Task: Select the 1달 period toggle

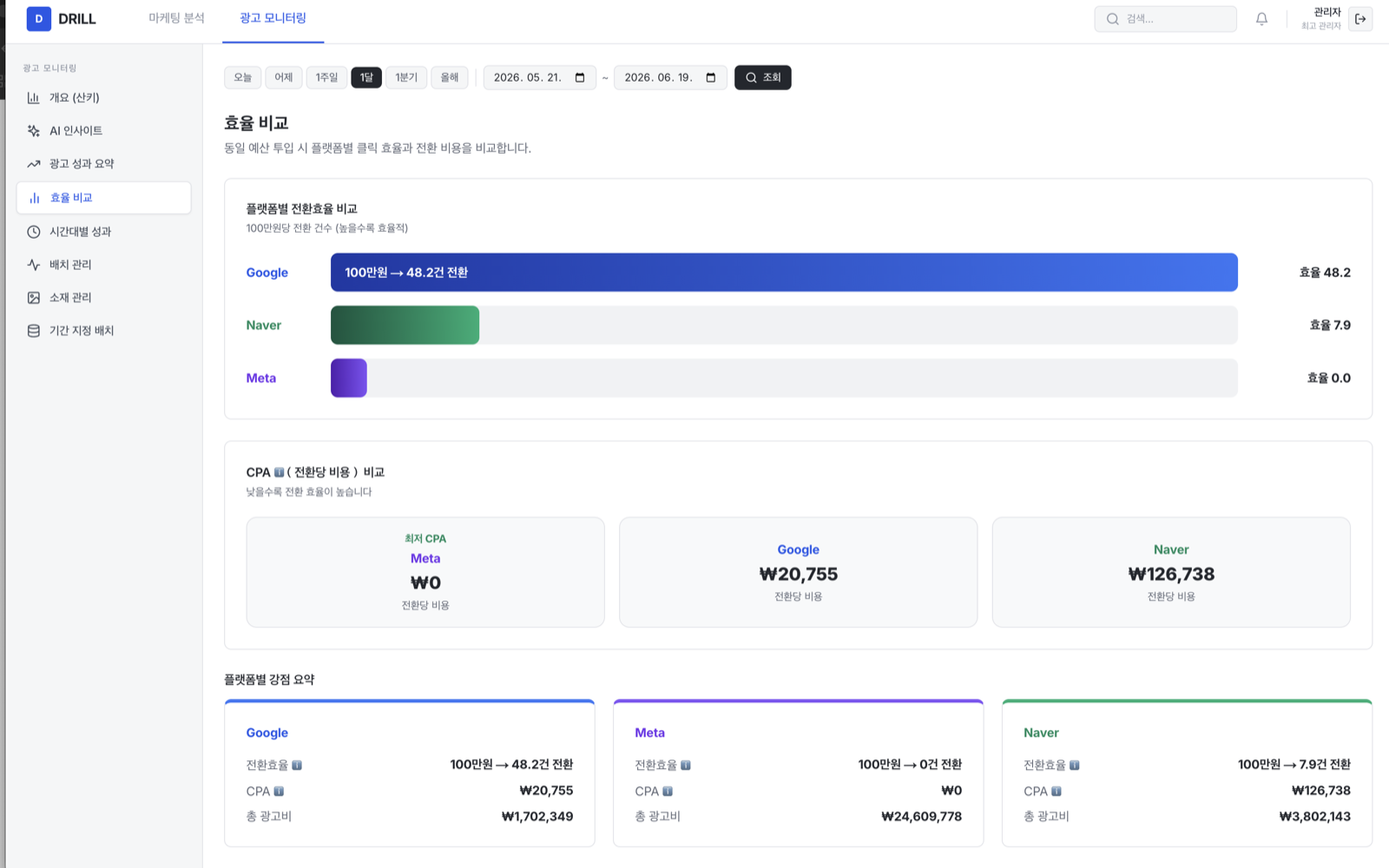Action: pyautogui.click(x=366, y=77)
